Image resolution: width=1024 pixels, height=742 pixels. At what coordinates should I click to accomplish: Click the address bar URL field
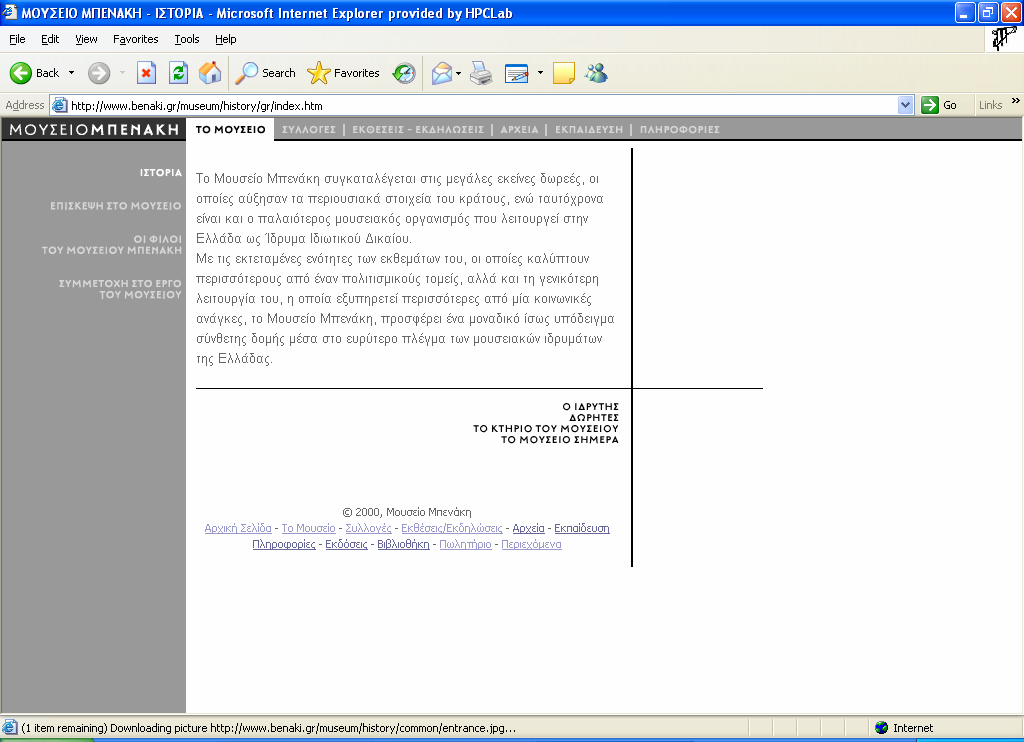tap(482, 105)
